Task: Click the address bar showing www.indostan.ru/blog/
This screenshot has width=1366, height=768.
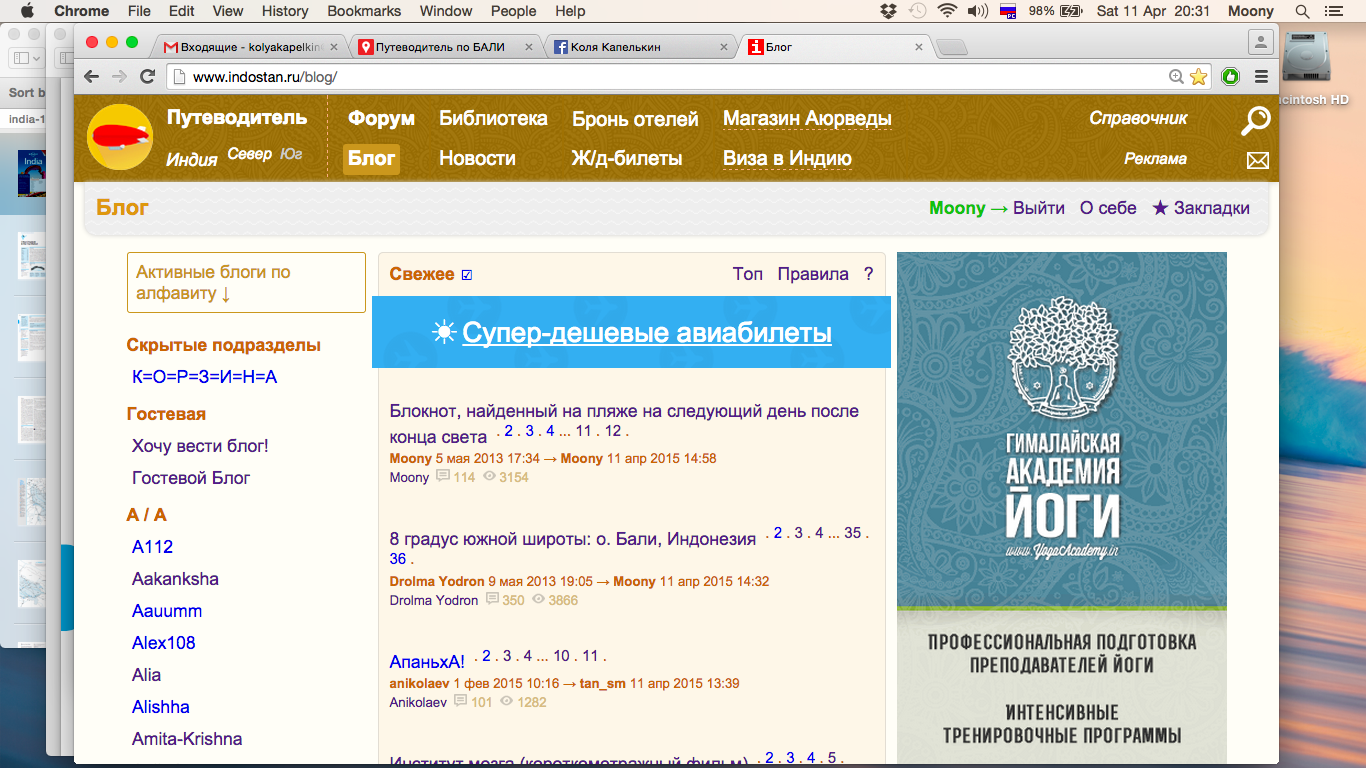Action: coord(660,77)
